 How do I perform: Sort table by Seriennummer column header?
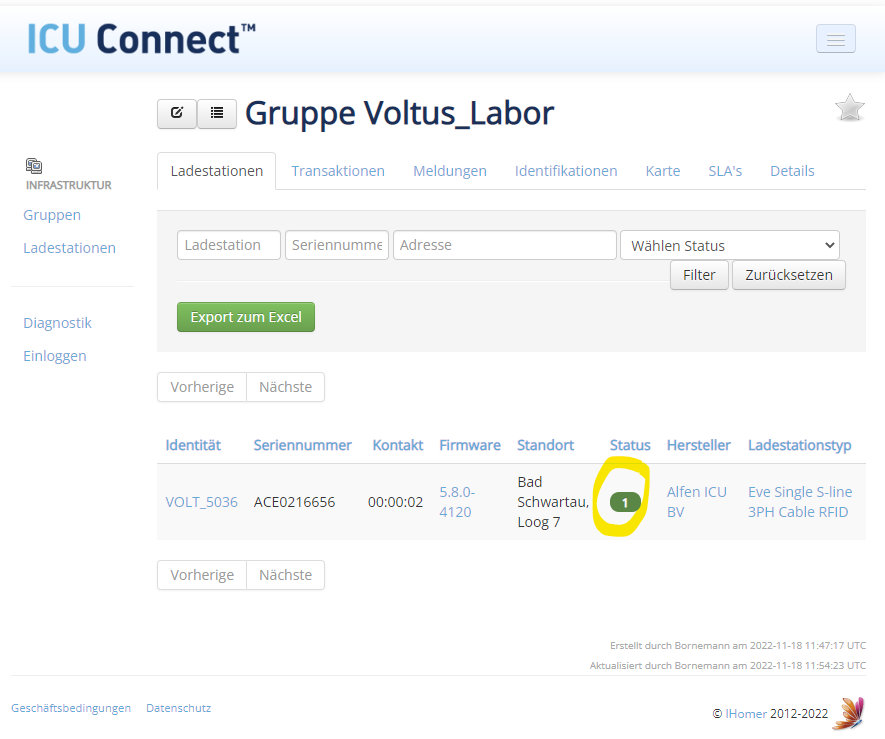tap(303, 445)
